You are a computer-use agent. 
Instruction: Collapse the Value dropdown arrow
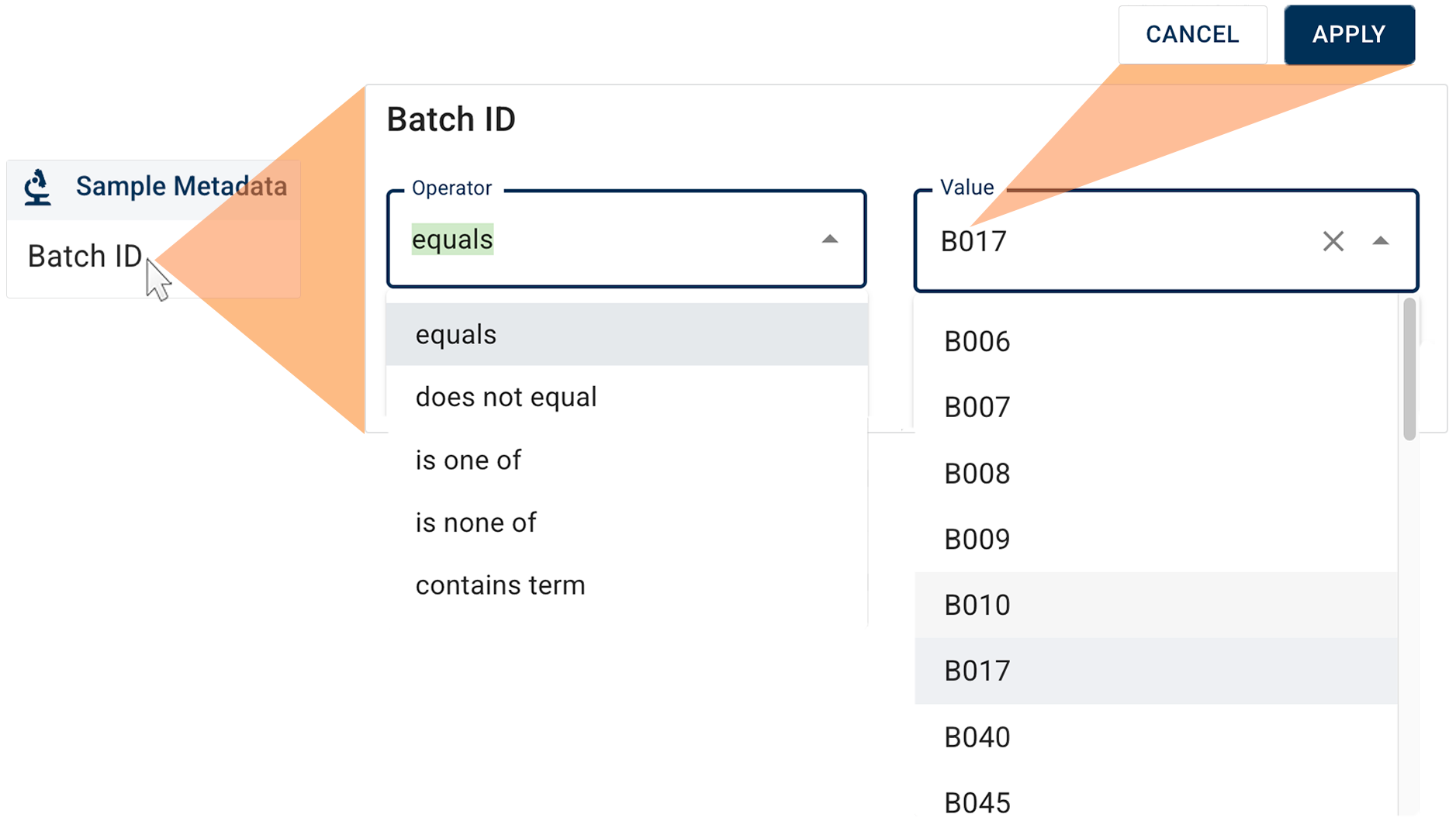coord(1380,241)
